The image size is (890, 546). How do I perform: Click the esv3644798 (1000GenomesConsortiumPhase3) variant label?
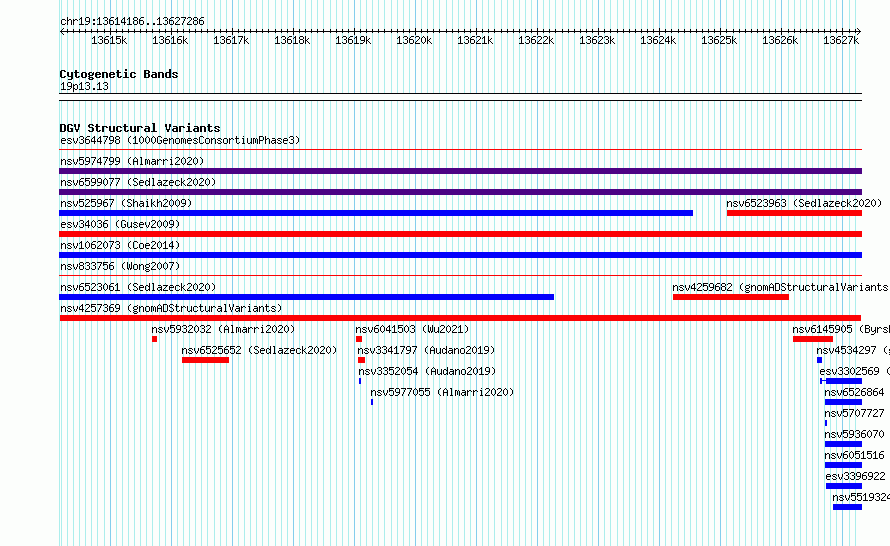(180, 140)
